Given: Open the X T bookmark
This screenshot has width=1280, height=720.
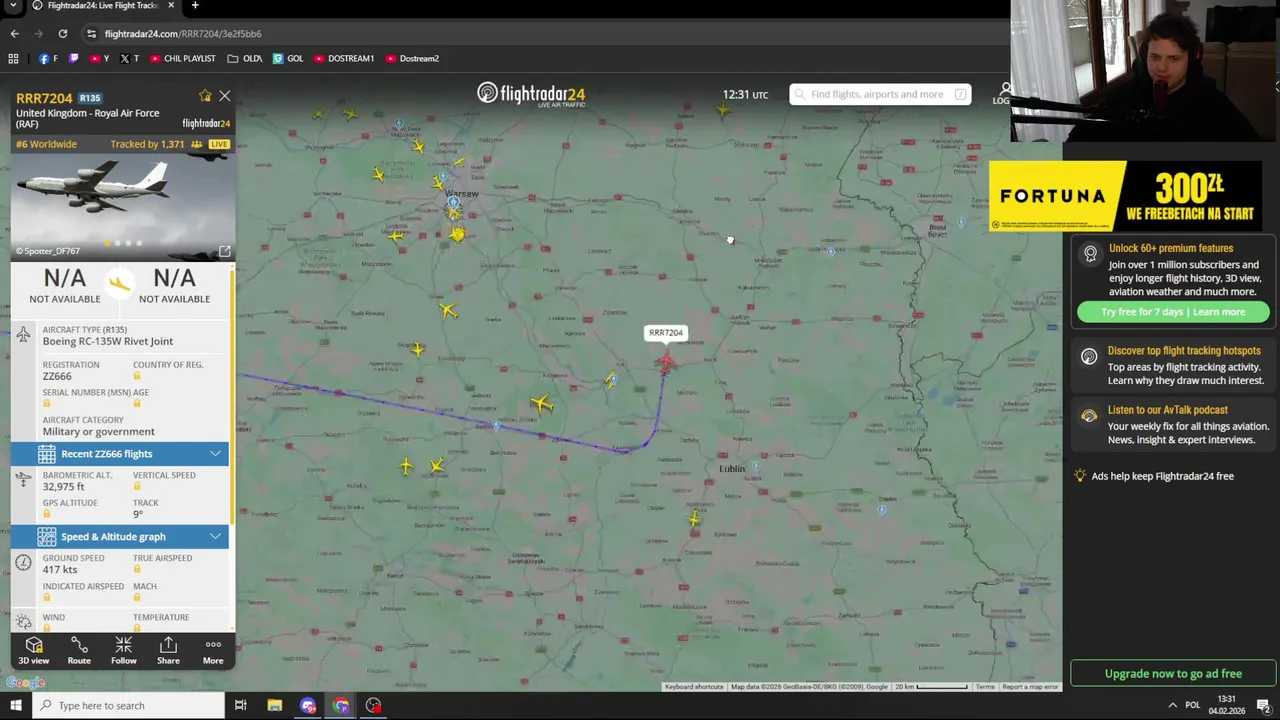Looking at the screenshot, I should 129,59.
